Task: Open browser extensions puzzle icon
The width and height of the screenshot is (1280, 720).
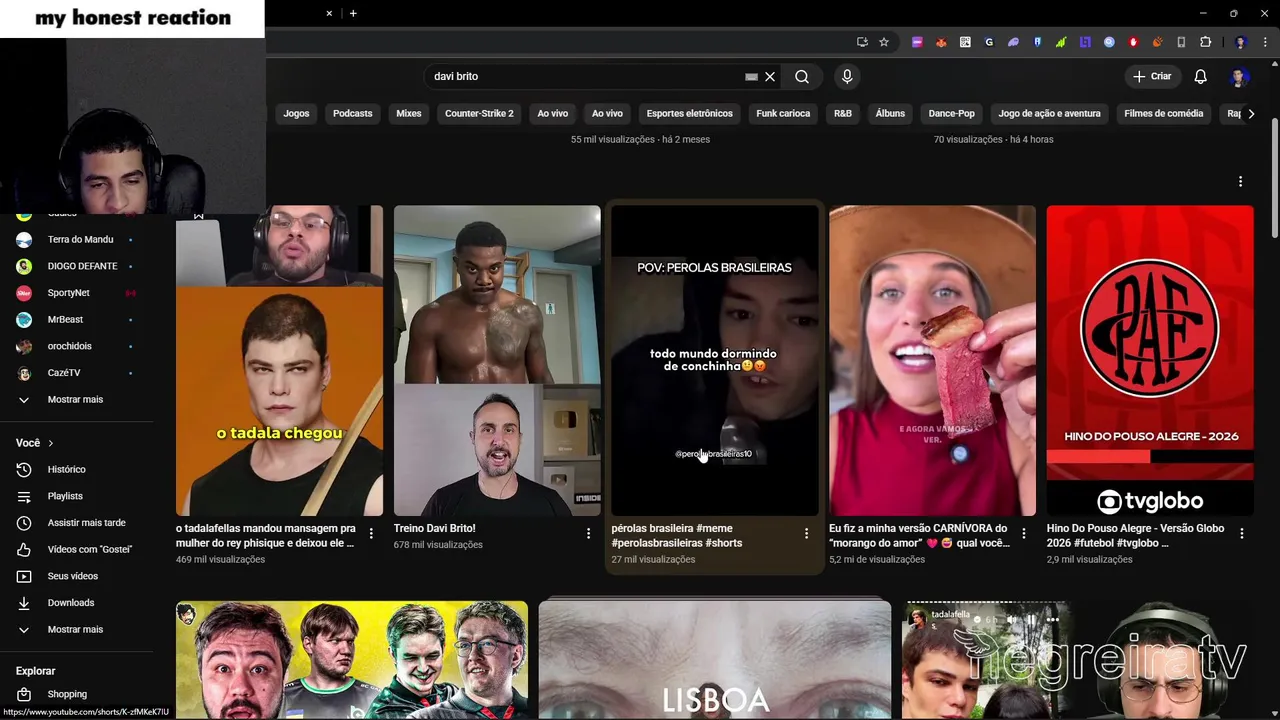Action: click(1205, 42)
